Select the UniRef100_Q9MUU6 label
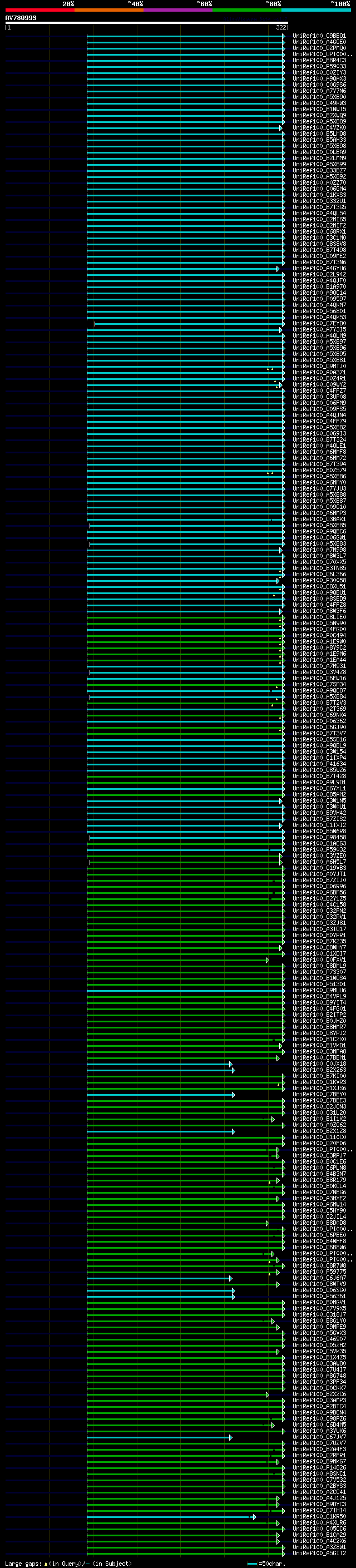Viewport: 356px width, 1568px height. click(x=319, y=990)
